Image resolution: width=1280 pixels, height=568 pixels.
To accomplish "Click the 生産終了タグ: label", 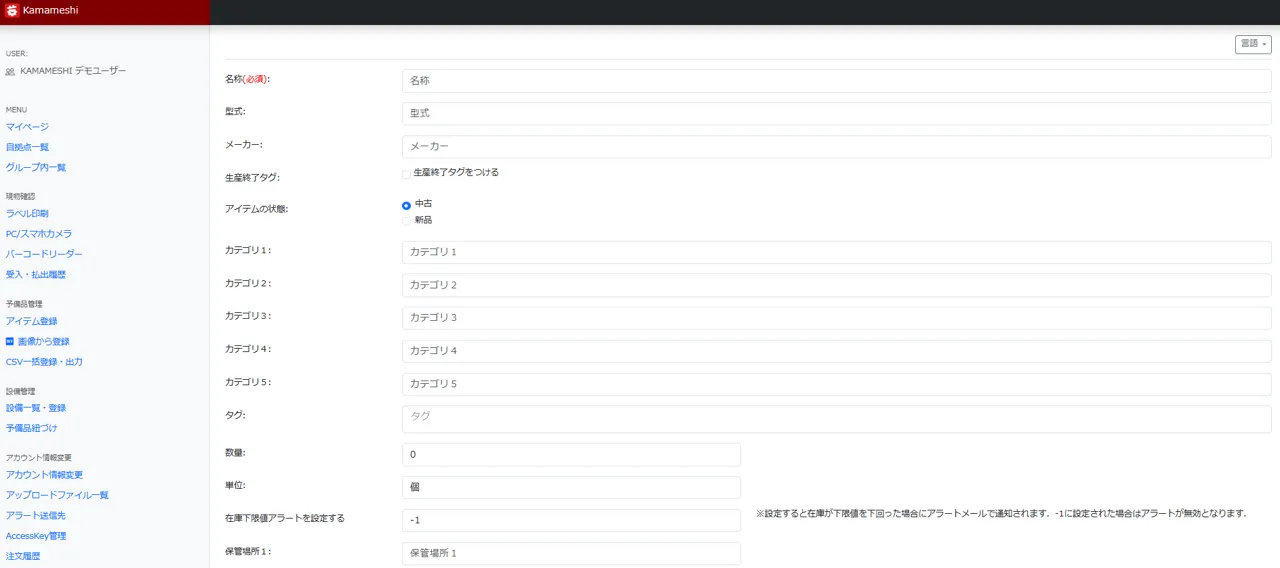I will pyautogui.click(x=252, y=177).
